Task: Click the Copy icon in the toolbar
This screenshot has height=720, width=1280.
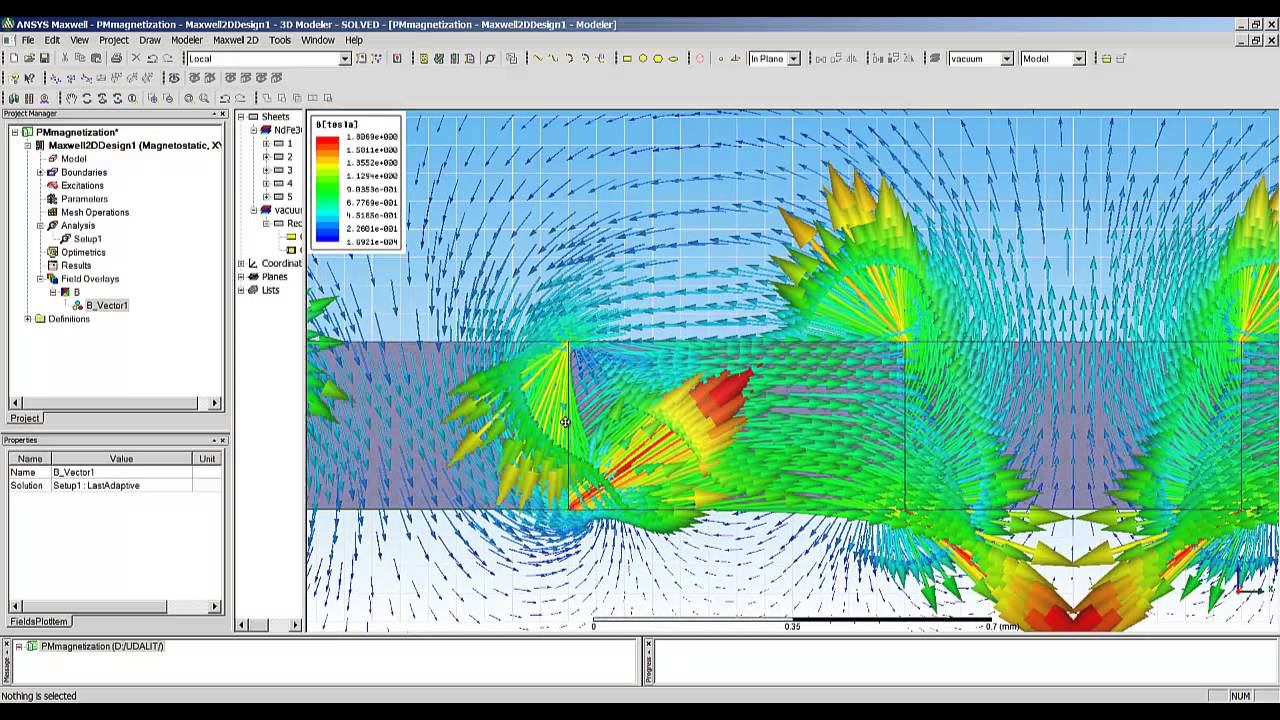Action: coord(81,59)
